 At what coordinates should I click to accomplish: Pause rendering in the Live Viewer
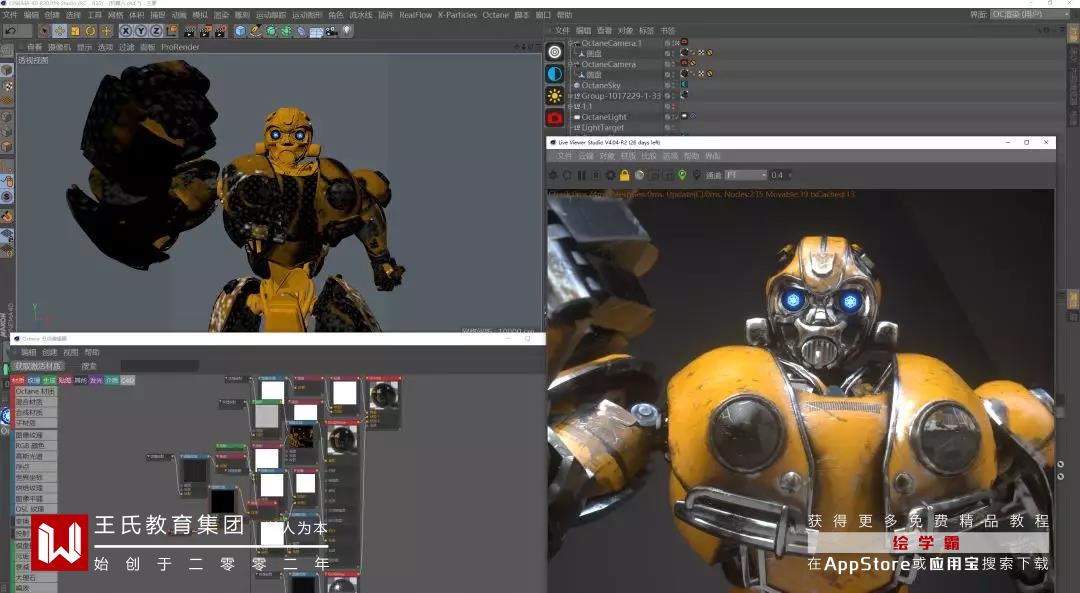click(581, 175)
